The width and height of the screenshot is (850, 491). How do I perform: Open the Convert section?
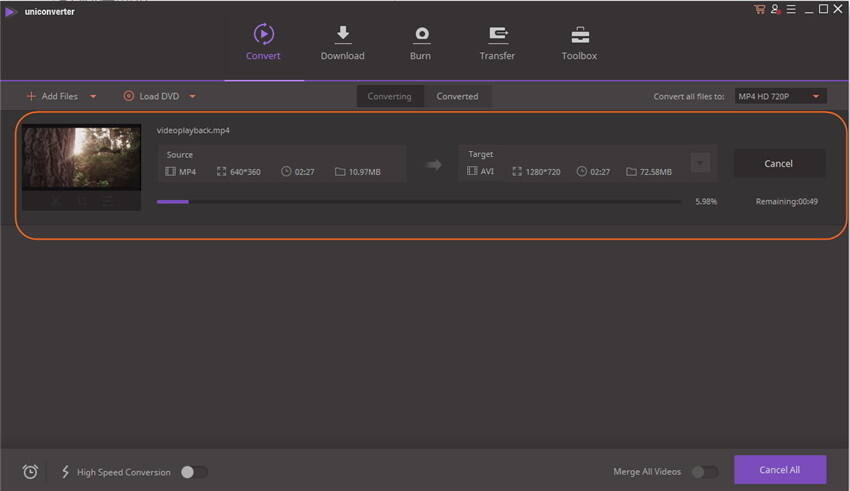pyautogui.click(x=263, y=42)
